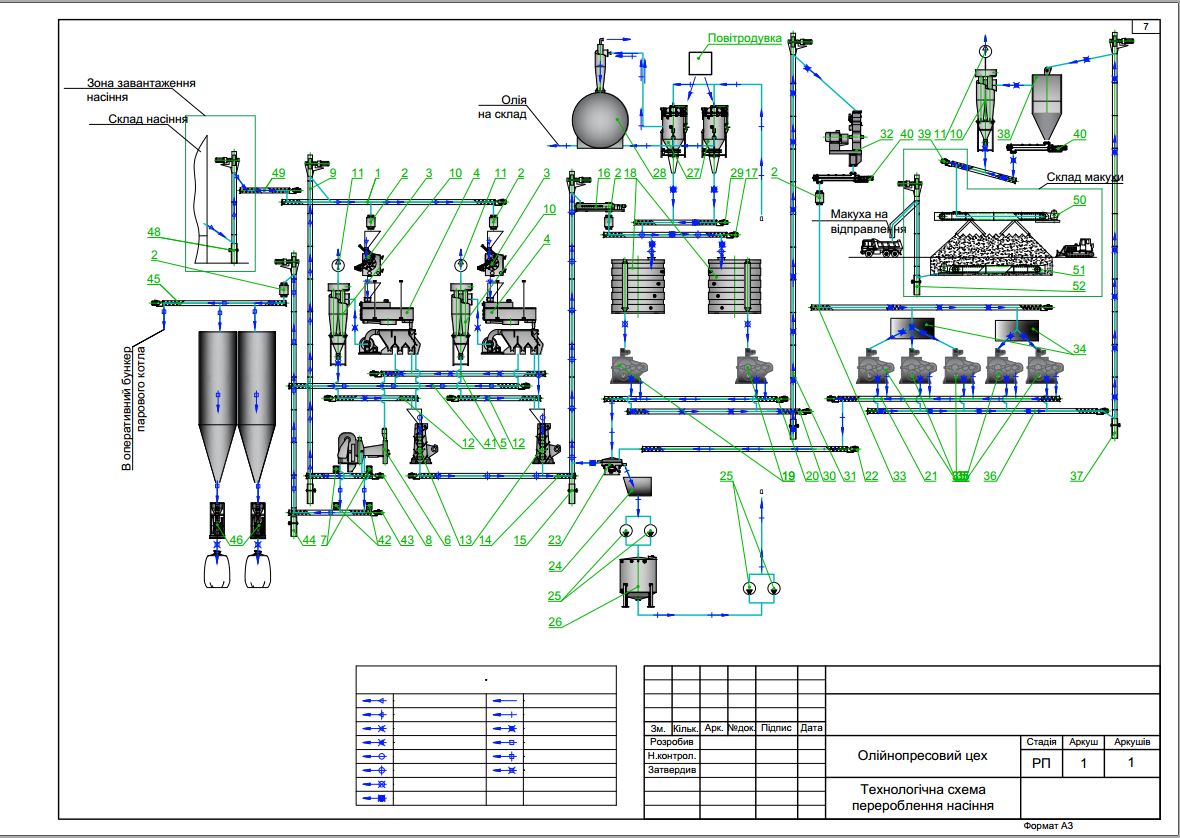Click the page number 7 box in the corner
This screenshot has height=838, width=1180.
(1146, 27)
